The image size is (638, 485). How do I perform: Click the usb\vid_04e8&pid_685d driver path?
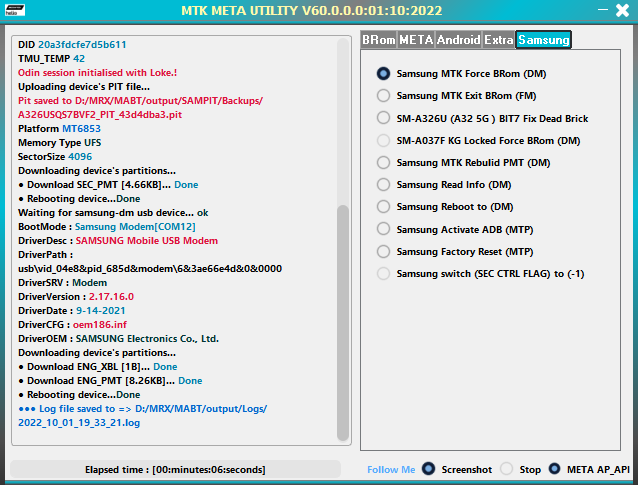(x=150, y=269)
